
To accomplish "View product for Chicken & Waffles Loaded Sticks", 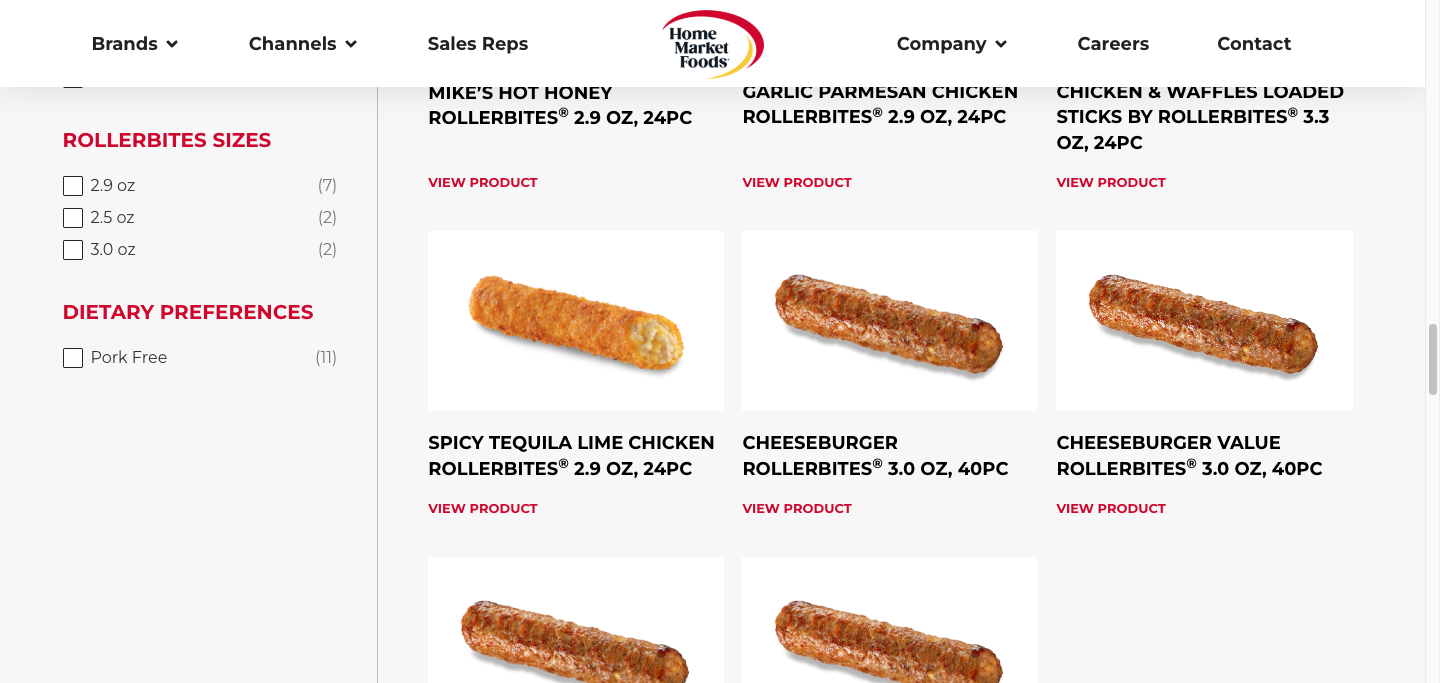I will (1111, 183).
